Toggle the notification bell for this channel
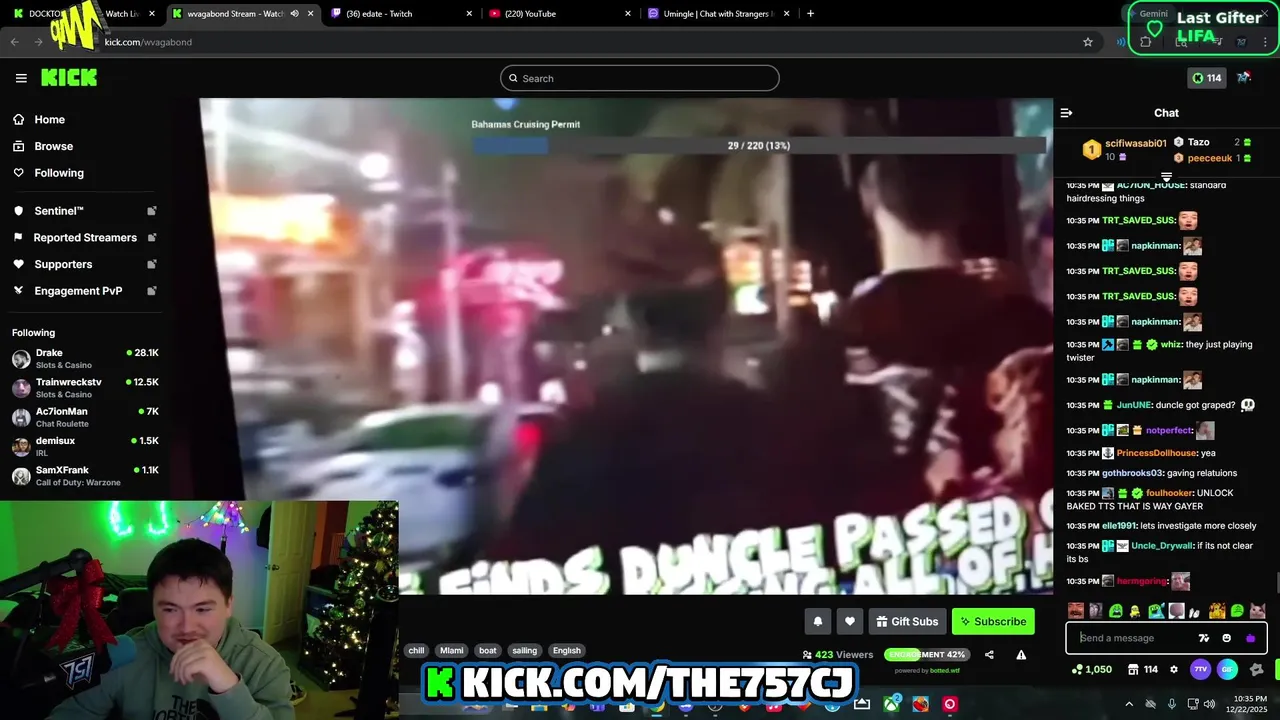 818,621
